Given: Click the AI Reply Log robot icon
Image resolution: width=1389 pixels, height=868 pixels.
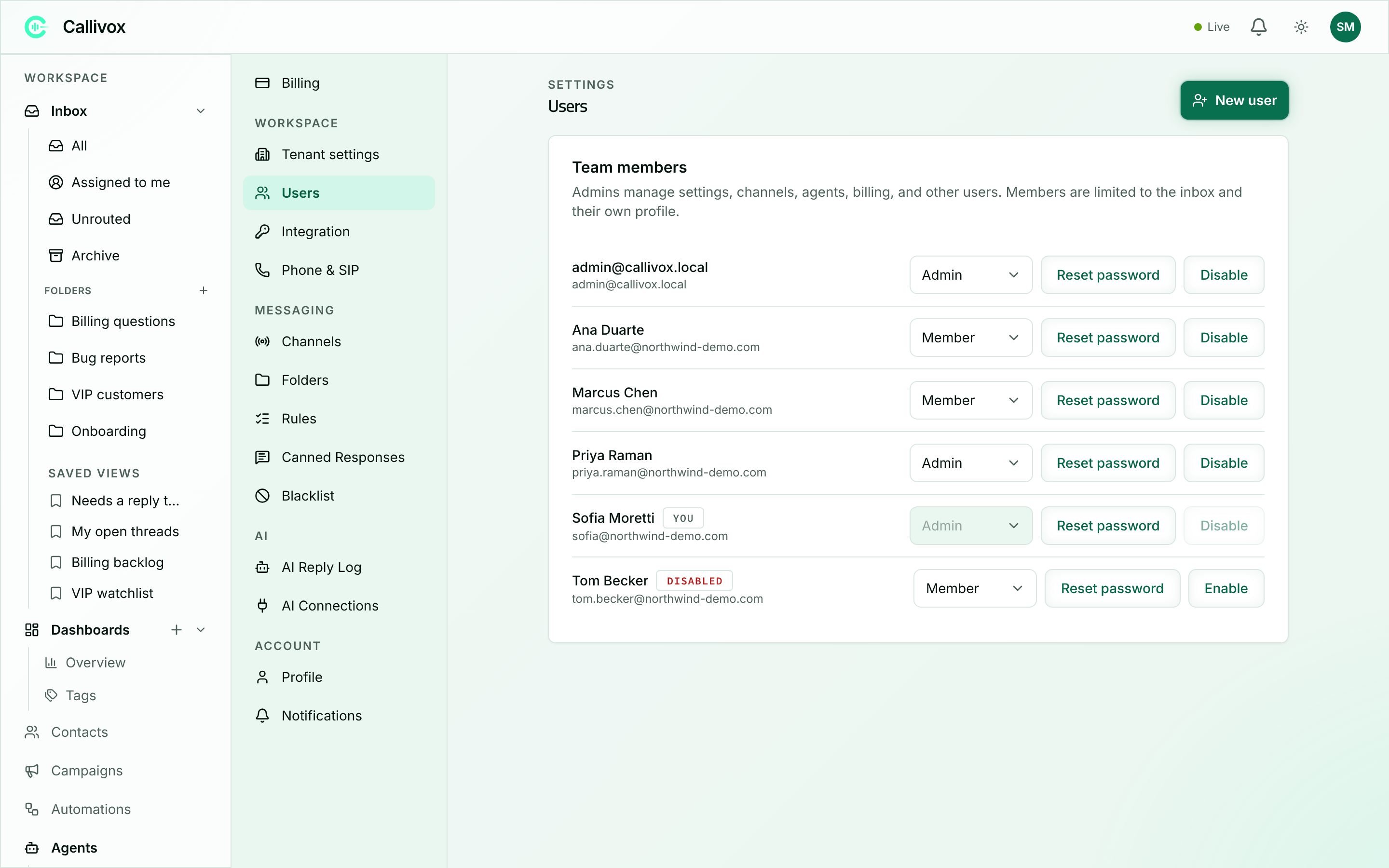Looking at the screenshot, I should click(x=262, y=567).
